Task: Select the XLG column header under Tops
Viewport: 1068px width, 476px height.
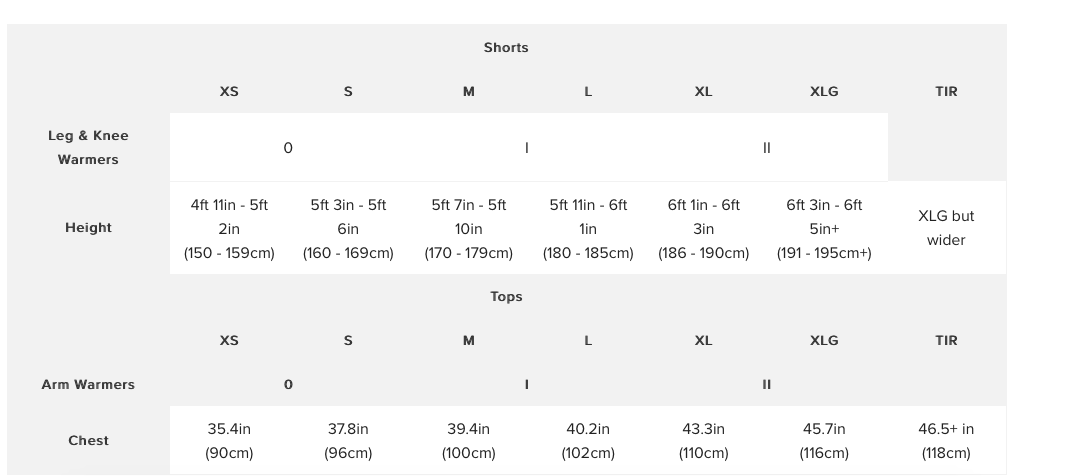Action: click(x=824, y=340)
